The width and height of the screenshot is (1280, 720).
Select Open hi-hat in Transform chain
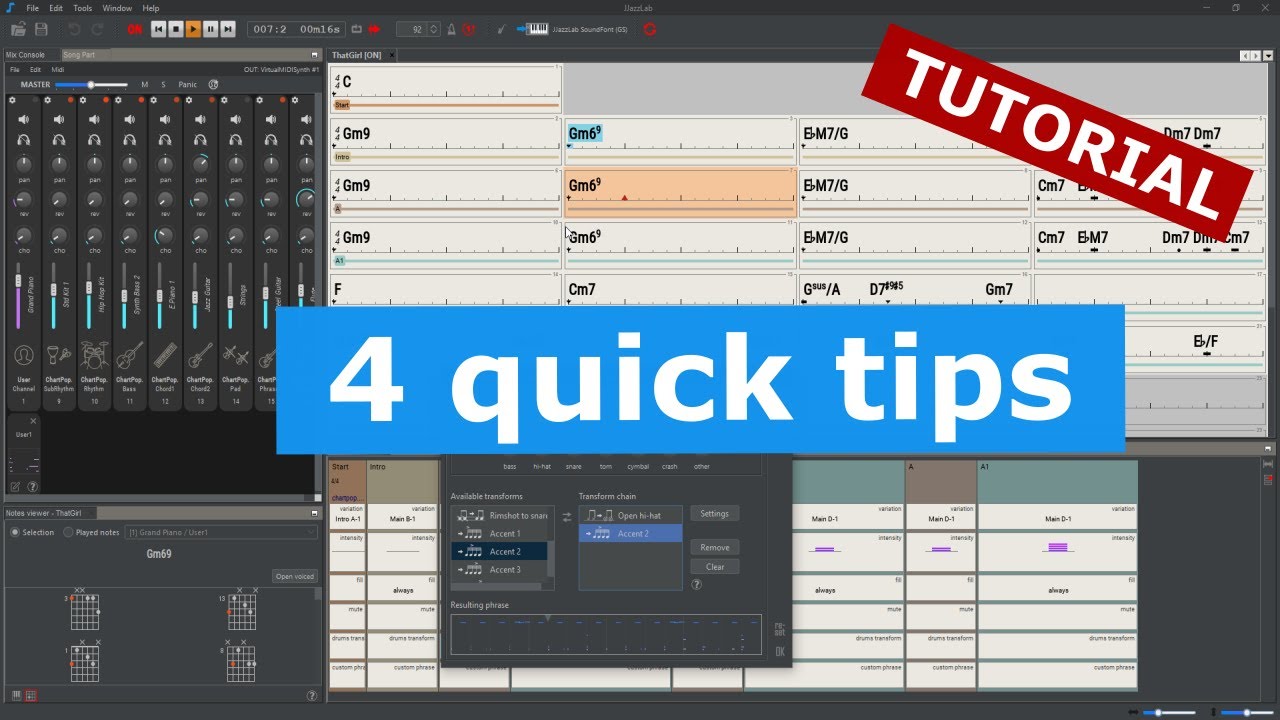point(630,516)
